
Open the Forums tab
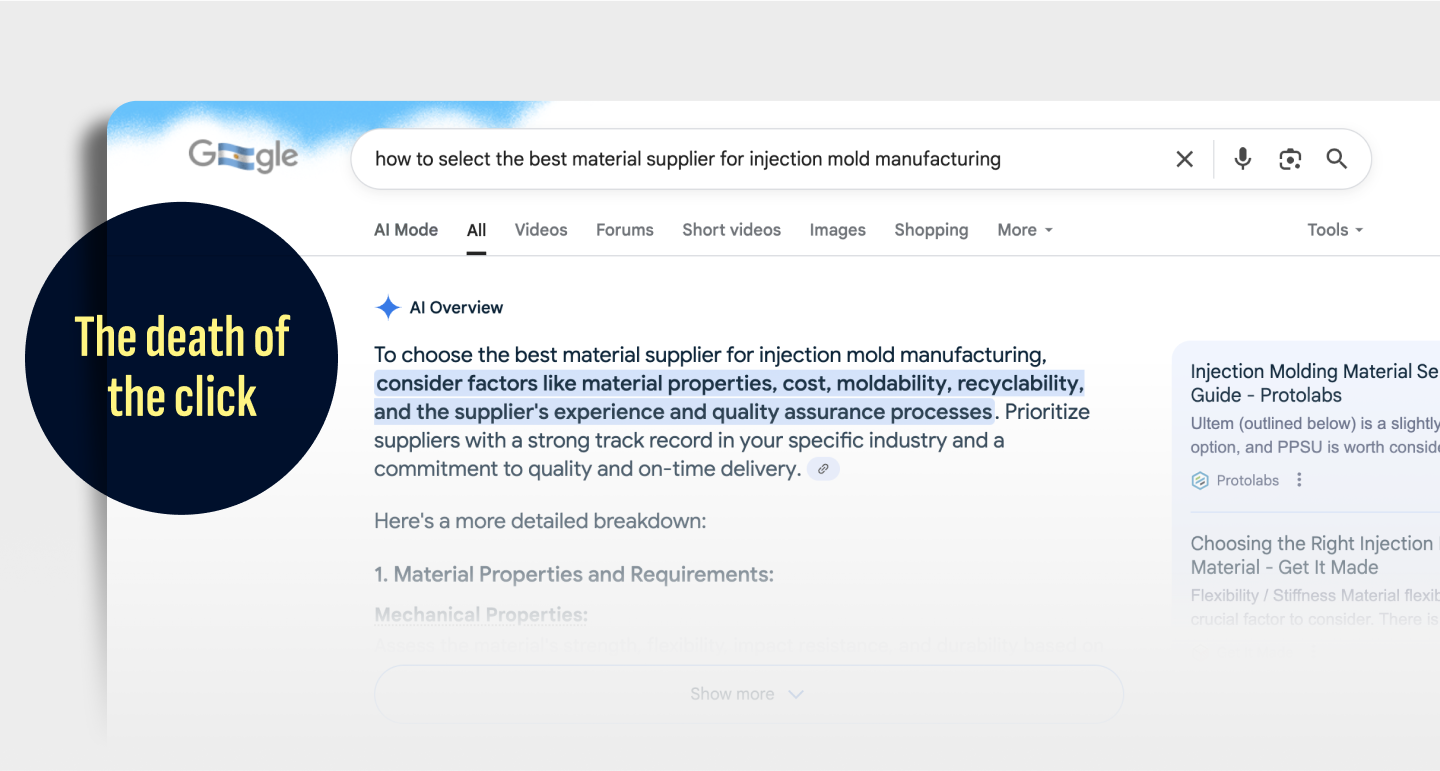point(625,230)
